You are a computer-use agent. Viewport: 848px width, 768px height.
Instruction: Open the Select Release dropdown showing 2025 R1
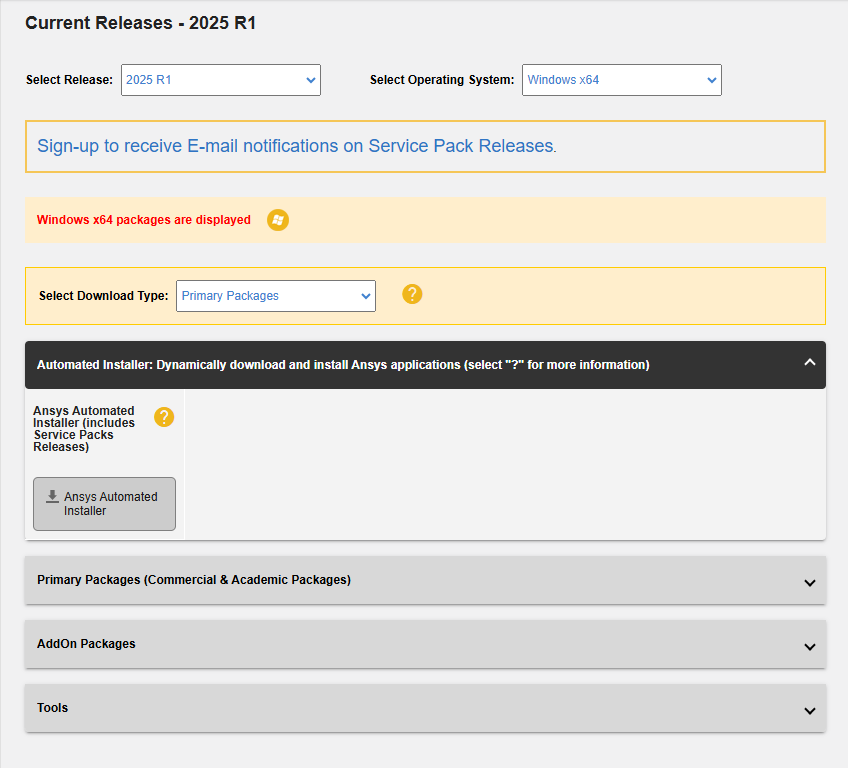221,80
